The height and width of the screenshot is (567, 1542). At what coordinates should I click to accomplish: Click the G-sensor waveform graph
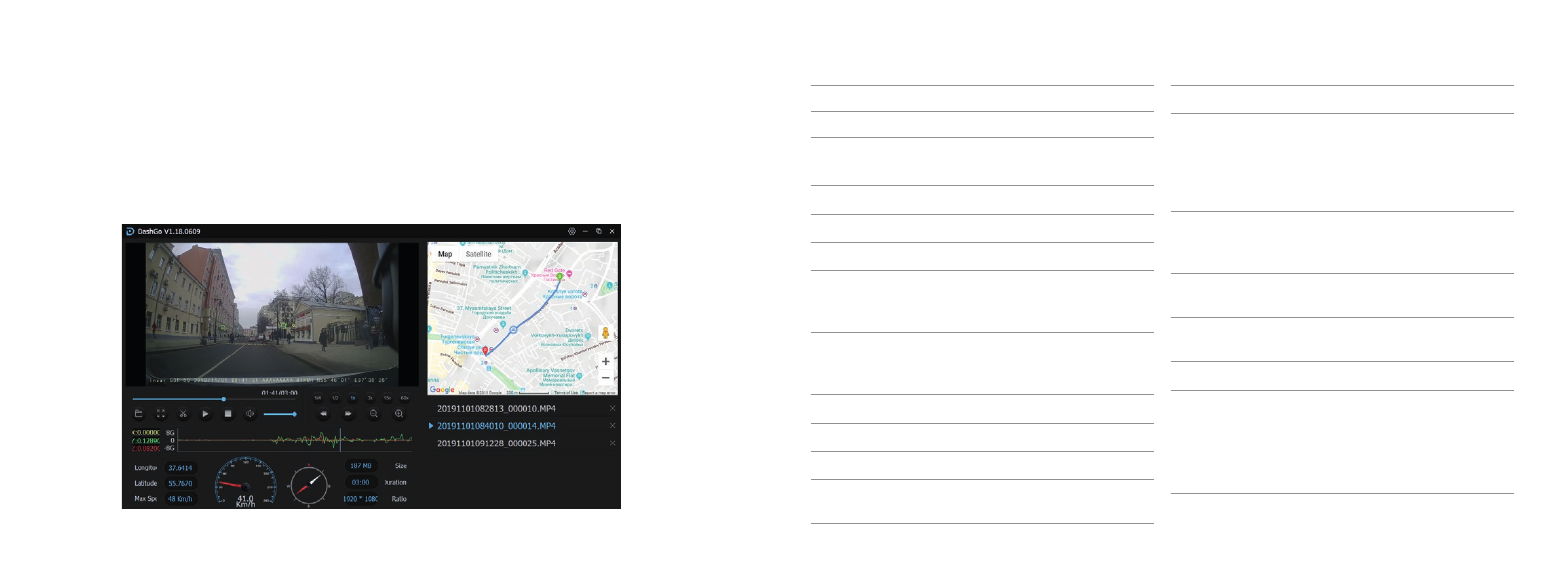click(x=295, y=439)
